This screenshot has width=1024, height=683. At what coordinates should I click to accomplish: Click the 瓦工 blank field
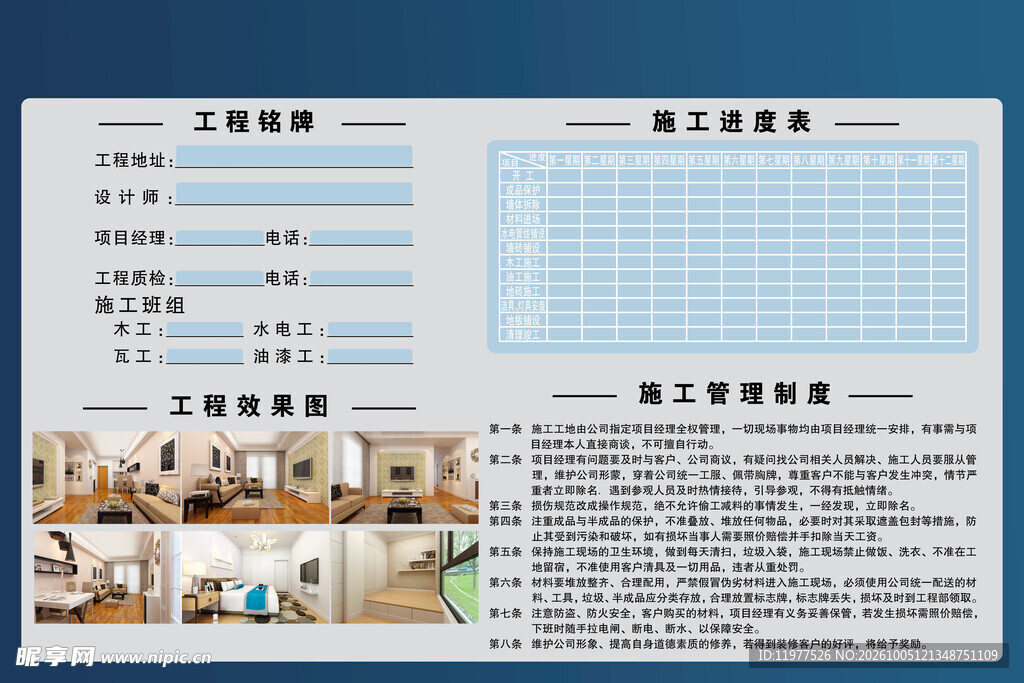204,357
